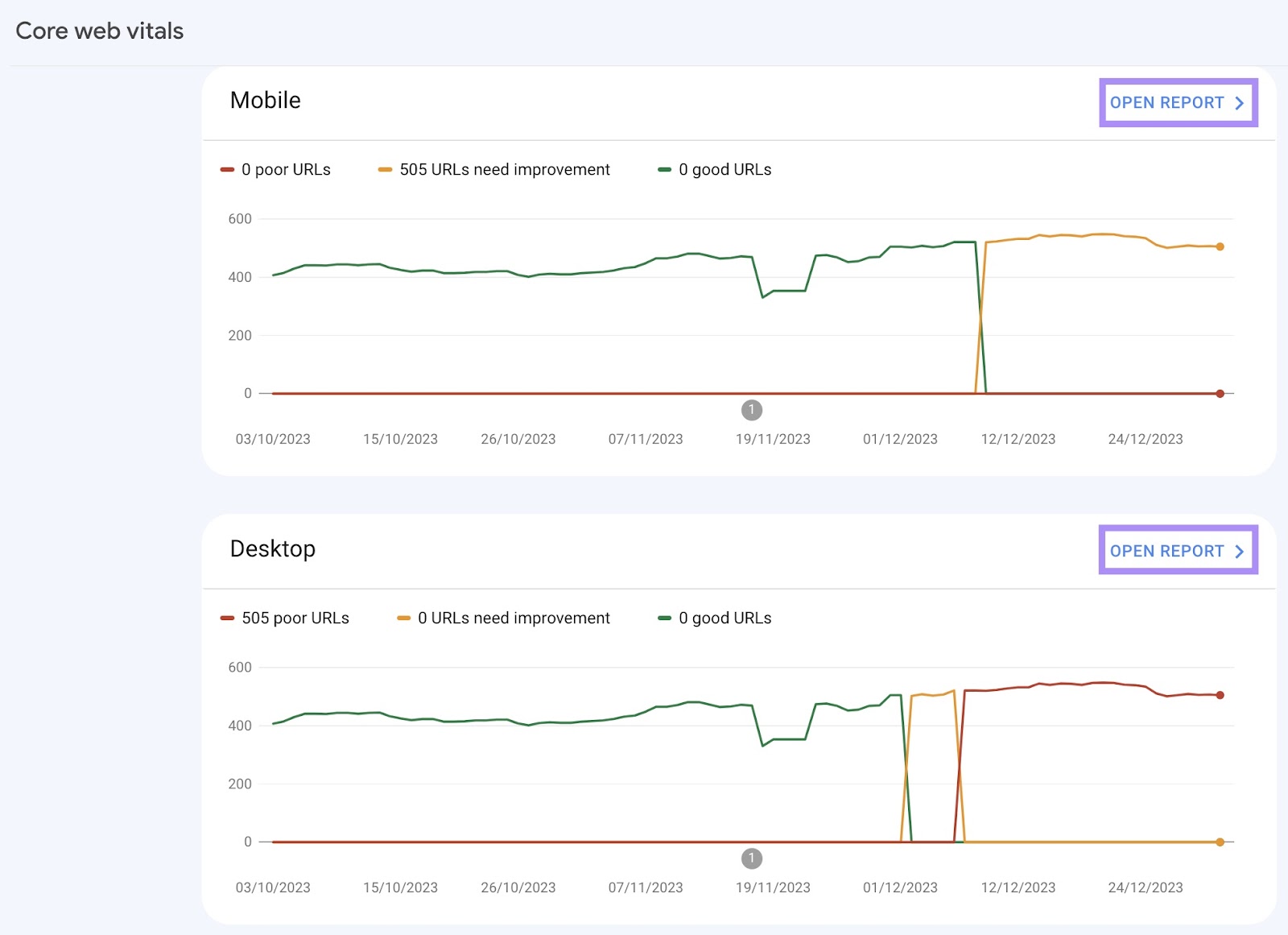Click the gray '1' annotation marker on Desktop chart
The image size is (1288, 935).
(x=751, y=858)
